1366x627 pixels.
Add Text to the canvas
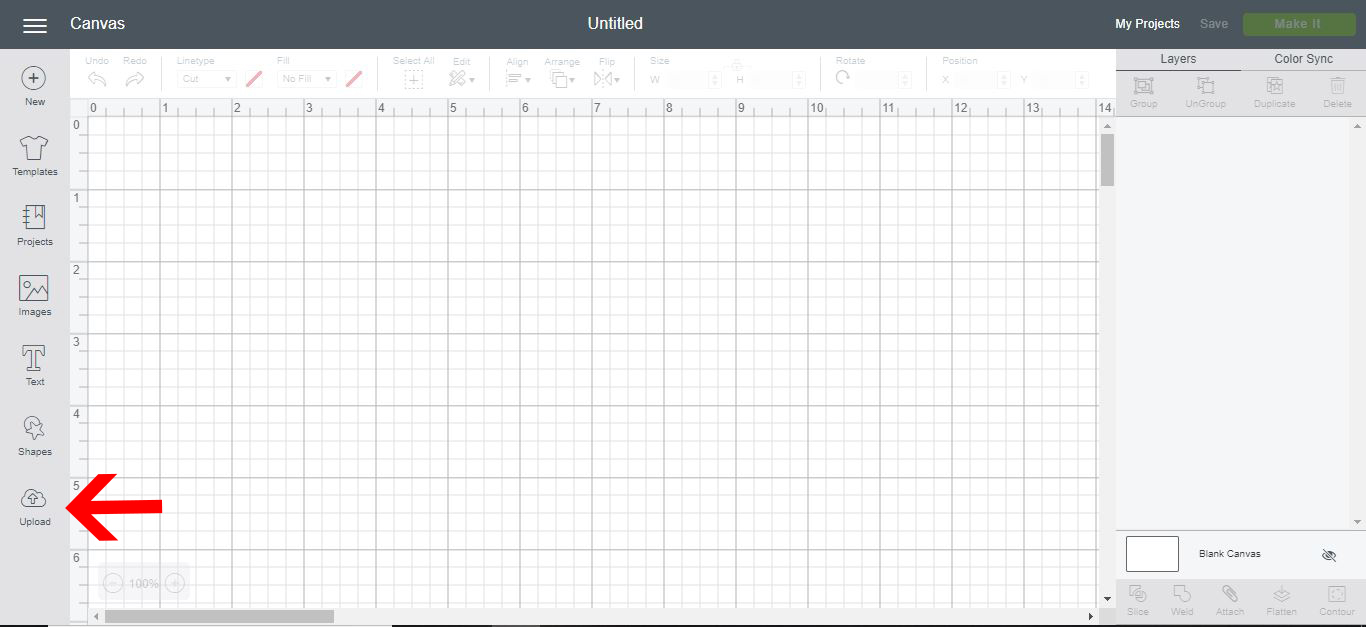[x=34, y=366]
